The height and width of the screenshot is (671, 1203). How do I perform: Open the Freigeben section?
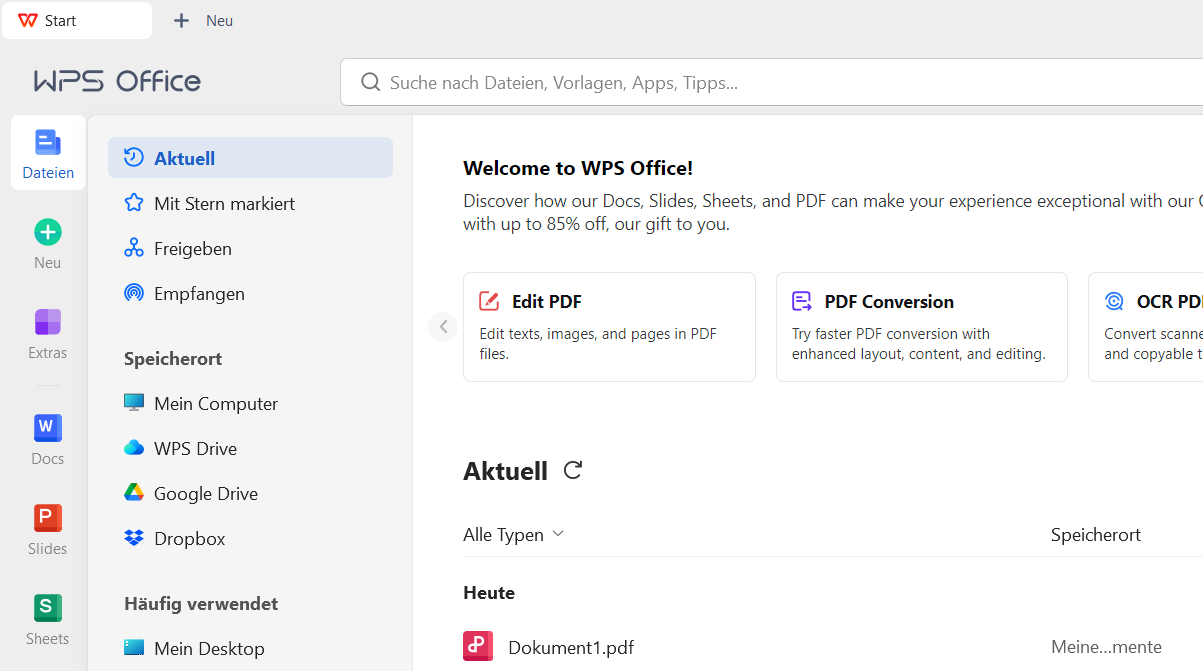[250, 248]
